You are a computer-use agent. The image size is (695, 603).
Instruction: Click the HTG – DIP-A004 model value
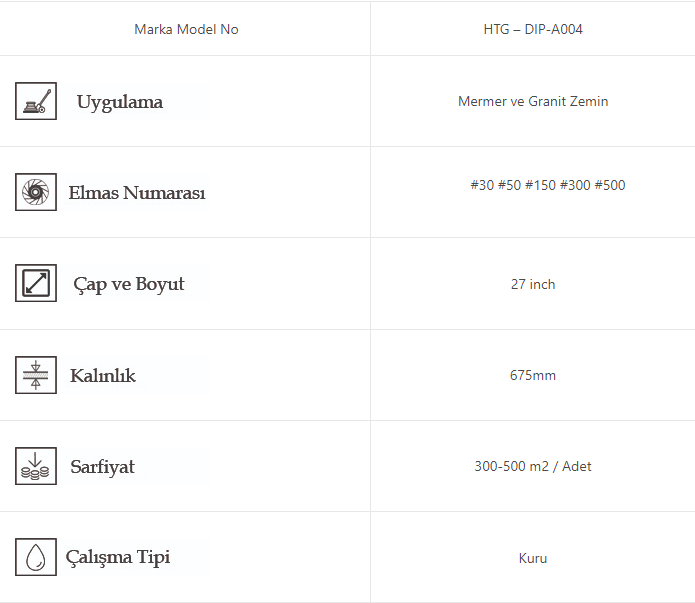pyautogui.click(x=532, y=29)
